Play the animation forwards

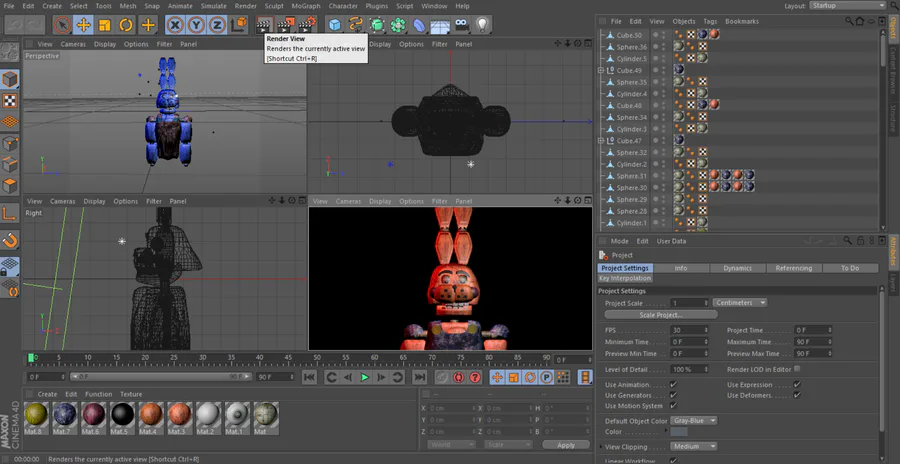[364, 377]
